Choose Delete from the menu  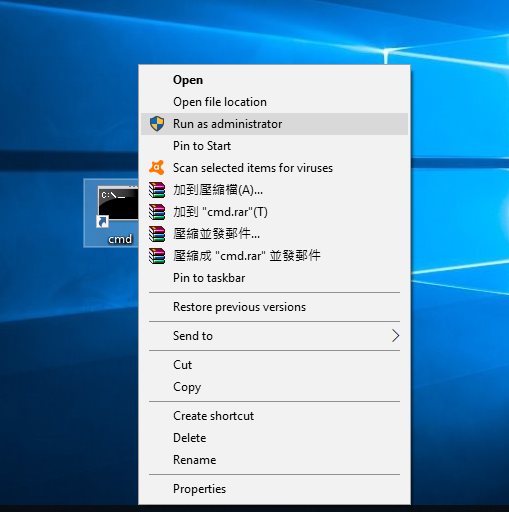click(x=274, y=438)
